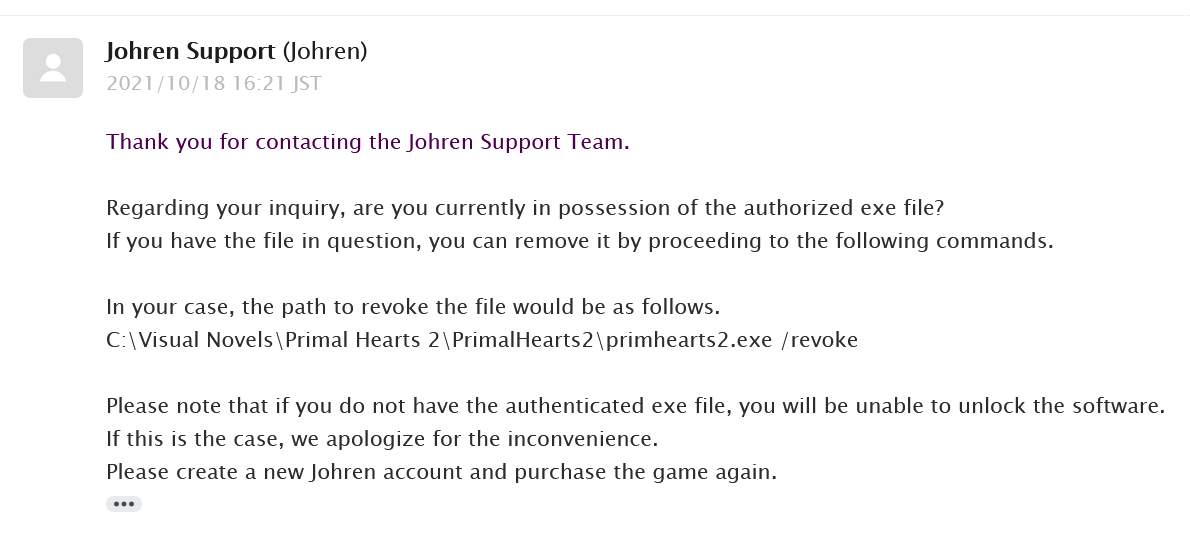Select the 2021/10/18 16:21 JST timestamp
Image resolution: width=1190 pixels, height=540 pixels.
tap(214, 83)
